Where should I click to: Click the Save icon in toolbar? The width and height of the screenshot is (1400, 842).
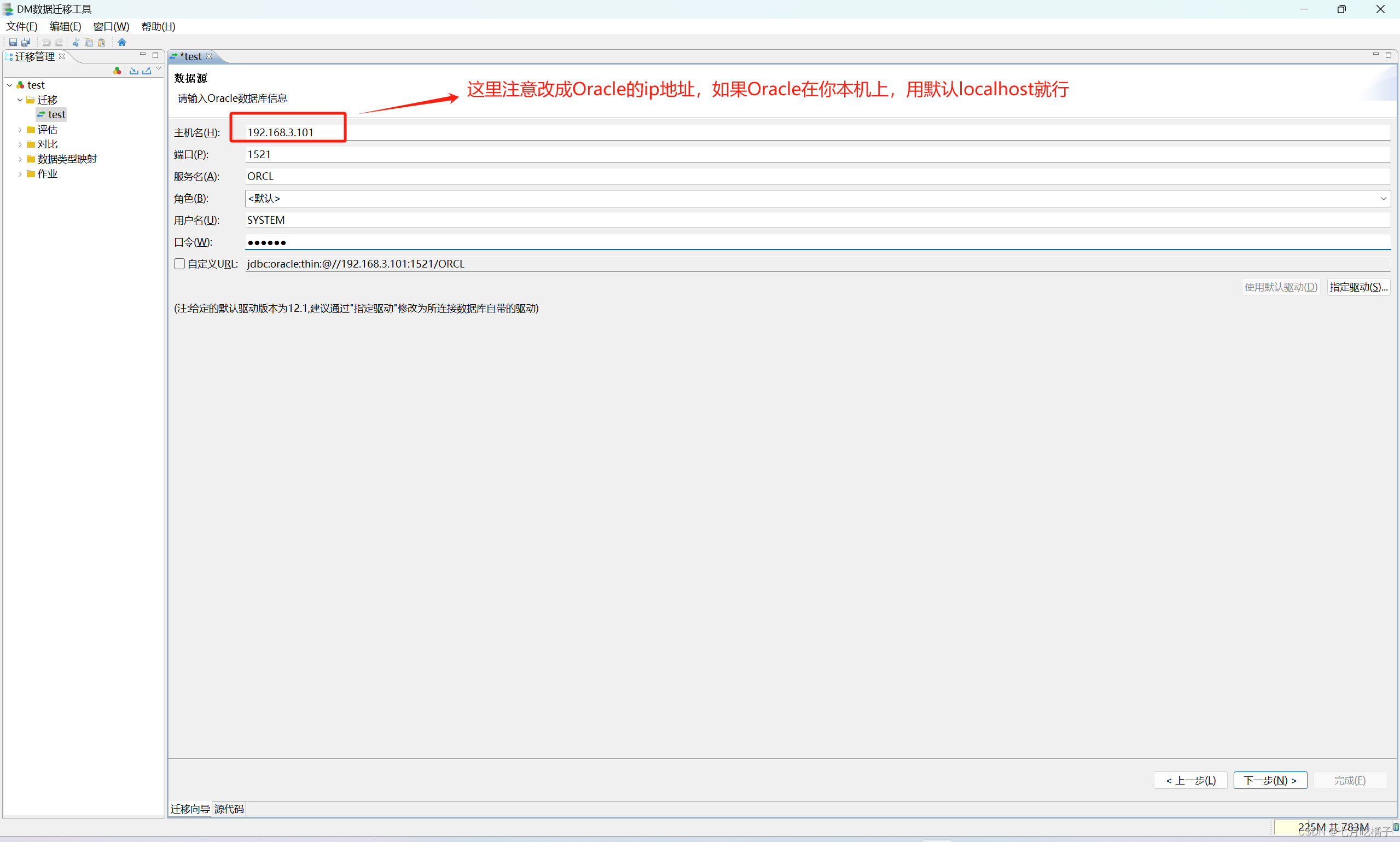(13, 42)
